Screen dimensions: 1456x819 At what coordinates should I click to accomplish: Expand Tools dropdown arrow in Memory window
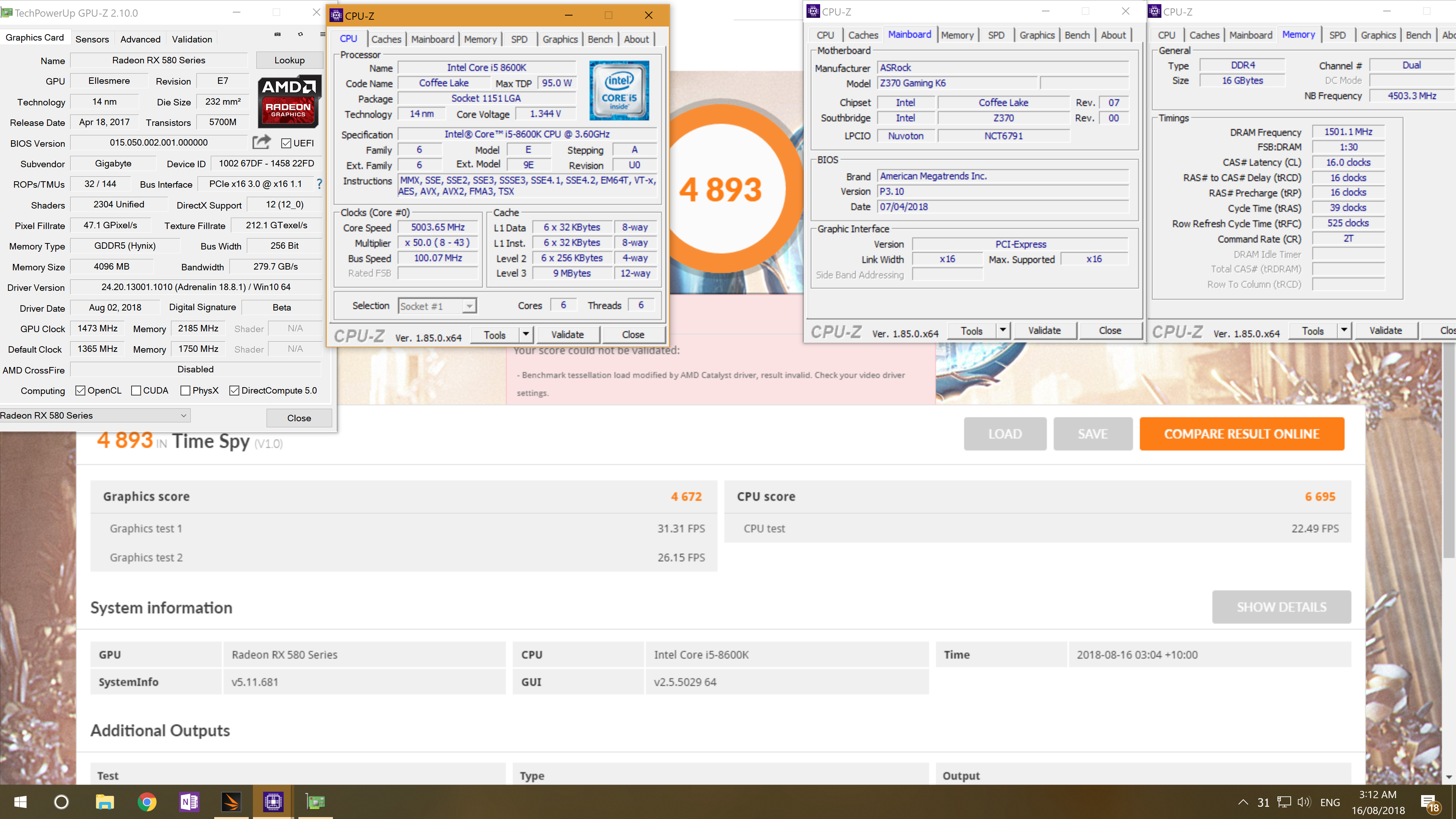click(x=1344, y=330)
